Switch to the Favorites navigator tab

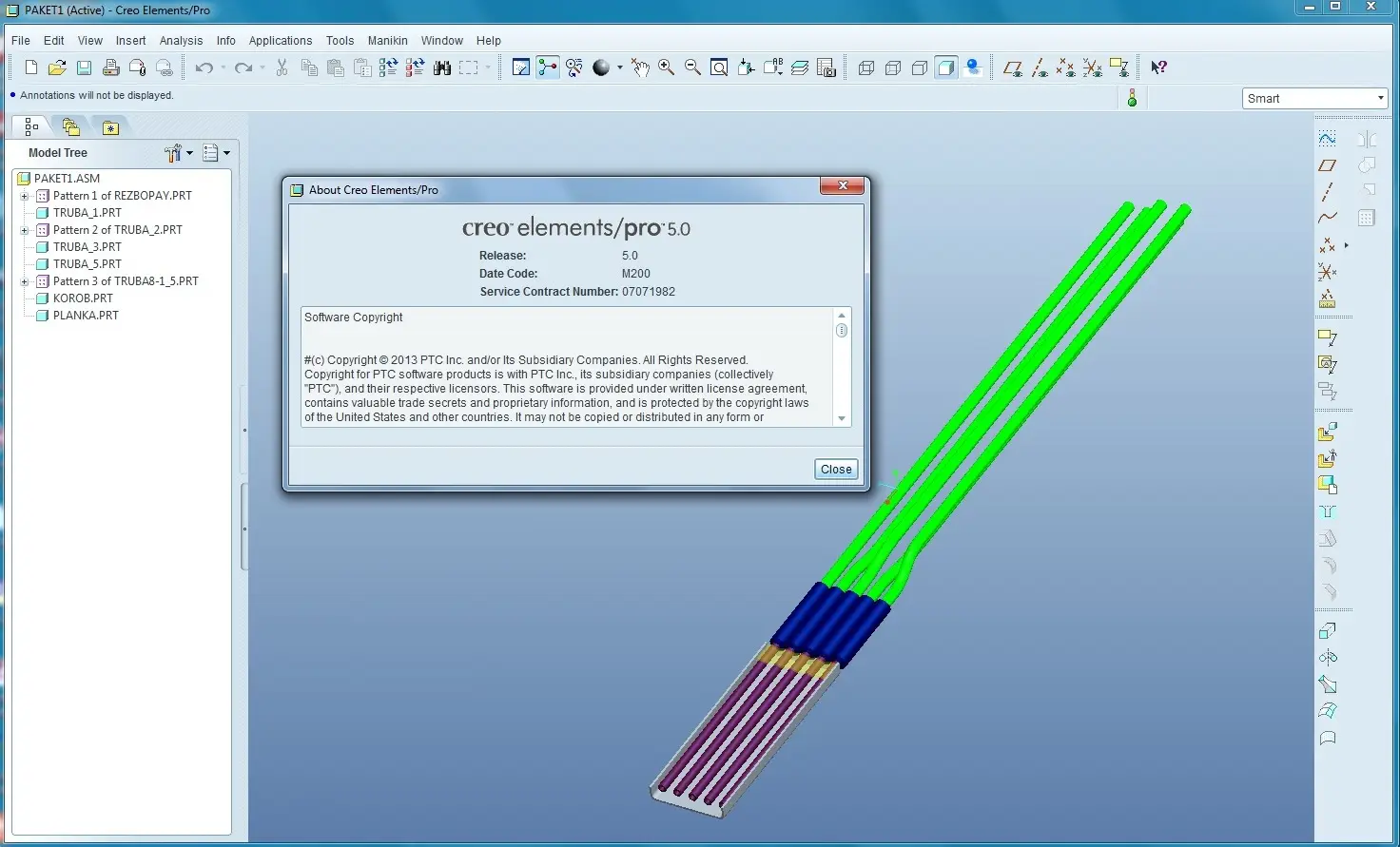click(110, 126)
